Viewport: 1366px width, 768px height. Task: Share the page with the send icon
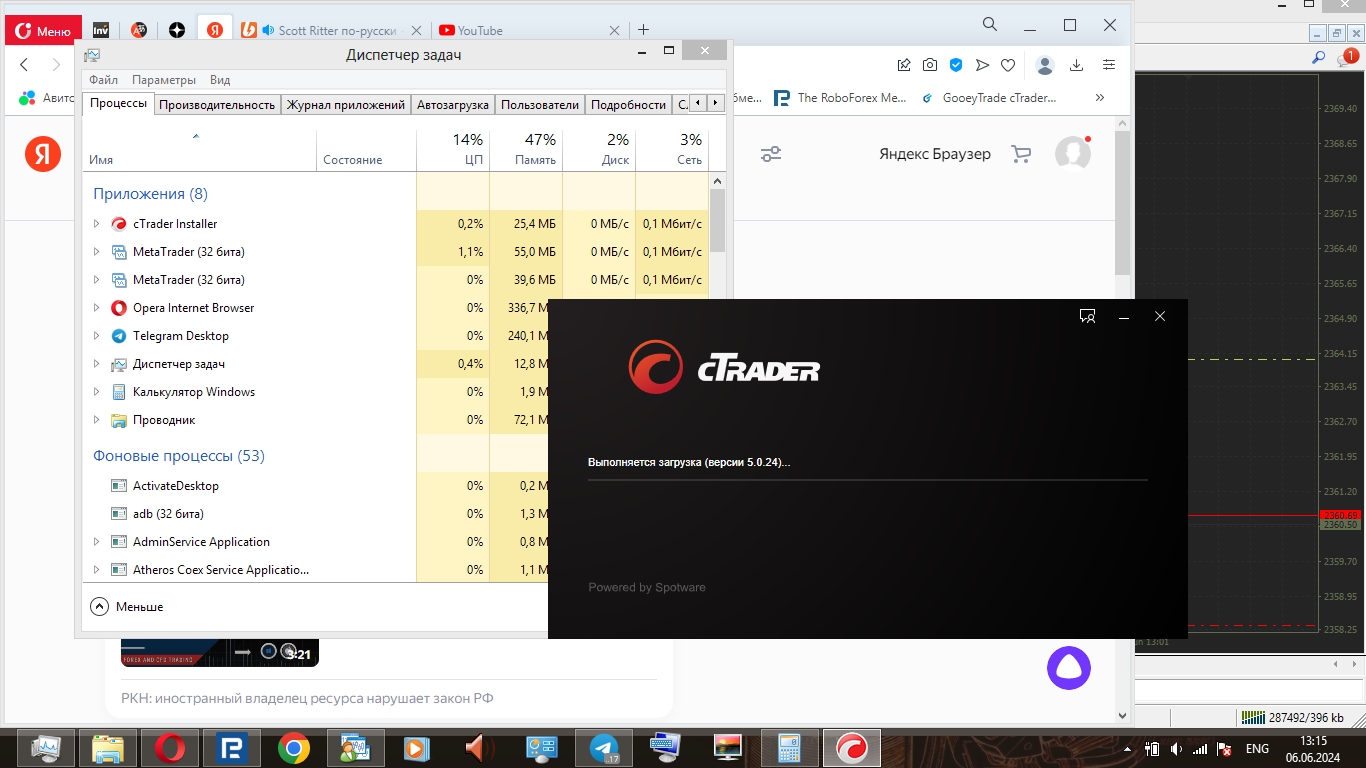tap(982, 64)
